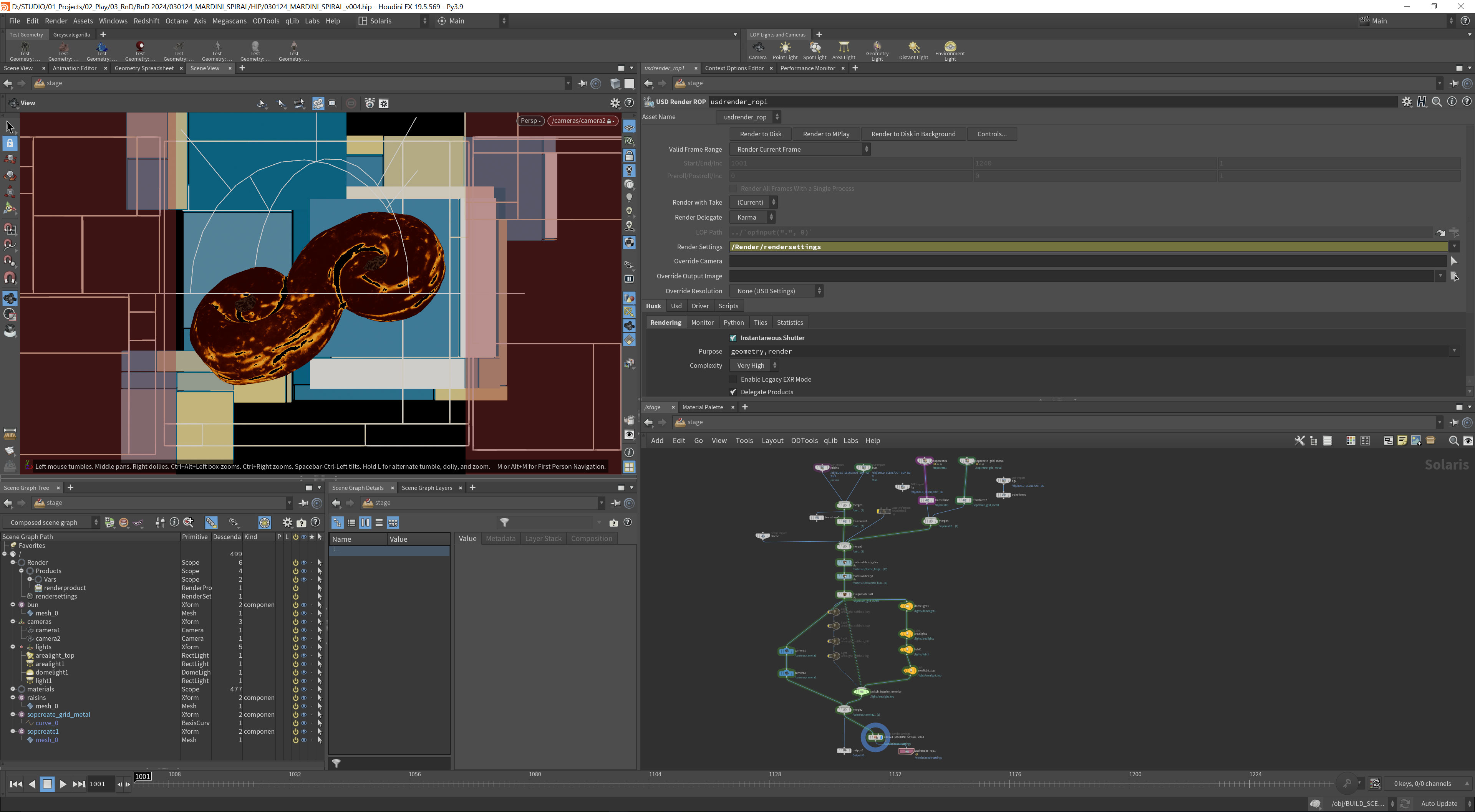The height and width of the screenshot is (812, 1475).
Task: Collapse the lights prim in tree
Action: pos(13,647)
